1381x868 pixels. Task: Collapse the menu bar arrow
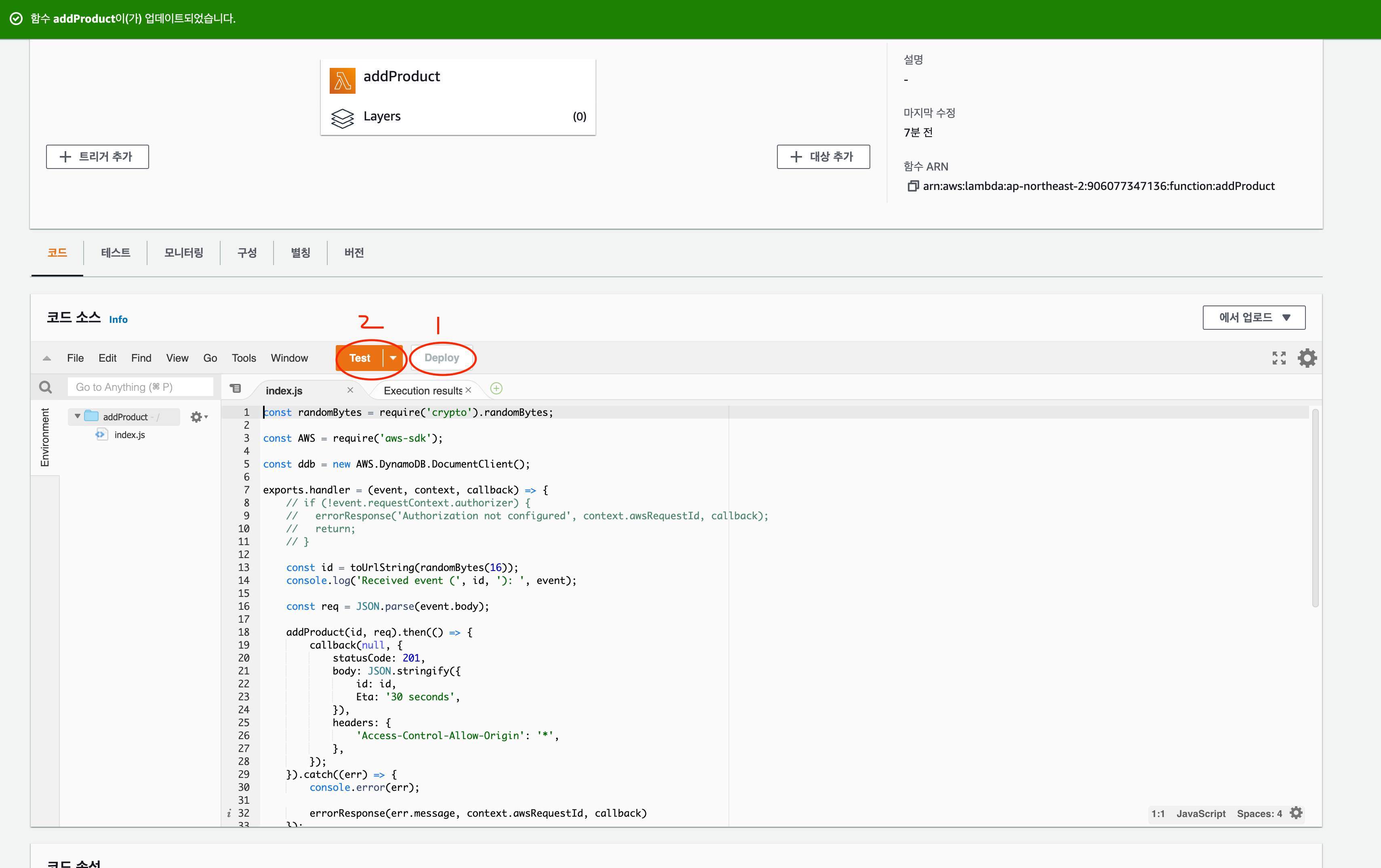coord(47,358)
